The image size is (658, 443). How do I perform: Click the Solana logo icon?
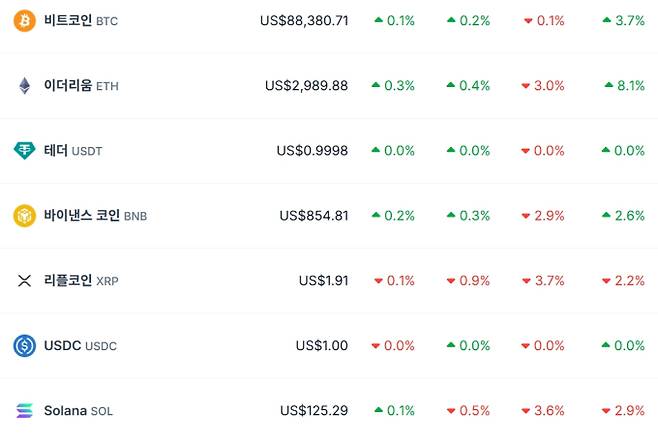(24, 411)
